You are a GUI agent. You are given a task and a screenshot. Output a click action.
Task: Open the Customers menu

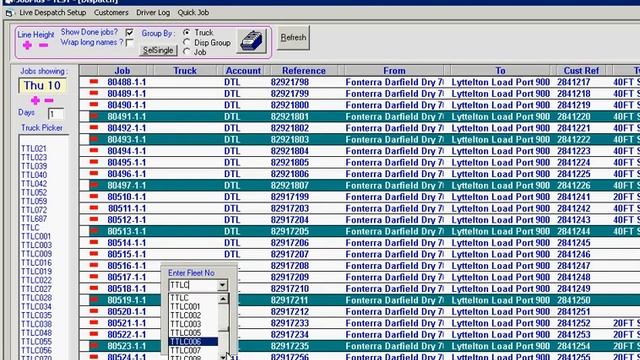click(111, 13)
